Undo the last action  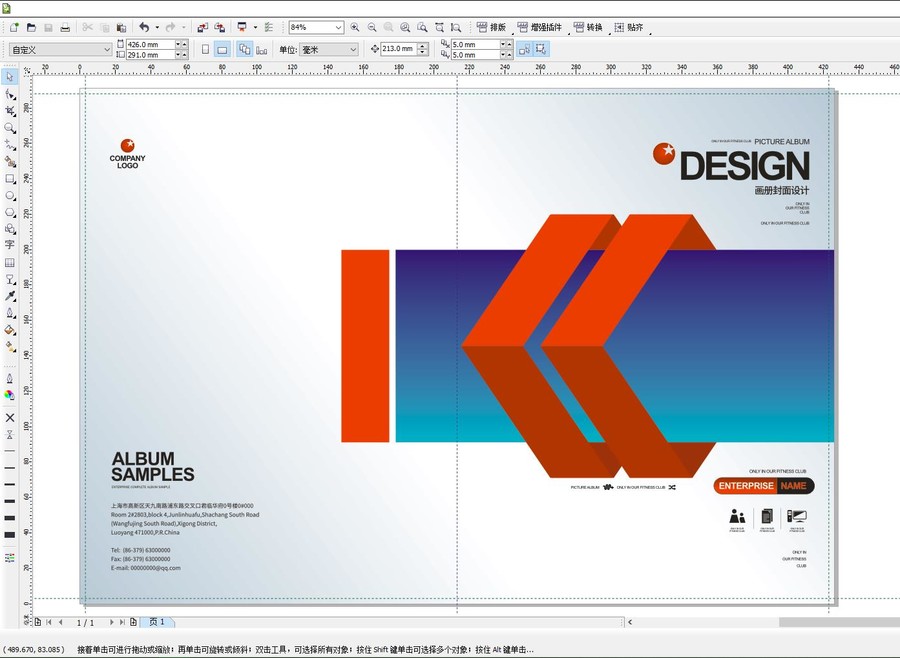point(144,27)
